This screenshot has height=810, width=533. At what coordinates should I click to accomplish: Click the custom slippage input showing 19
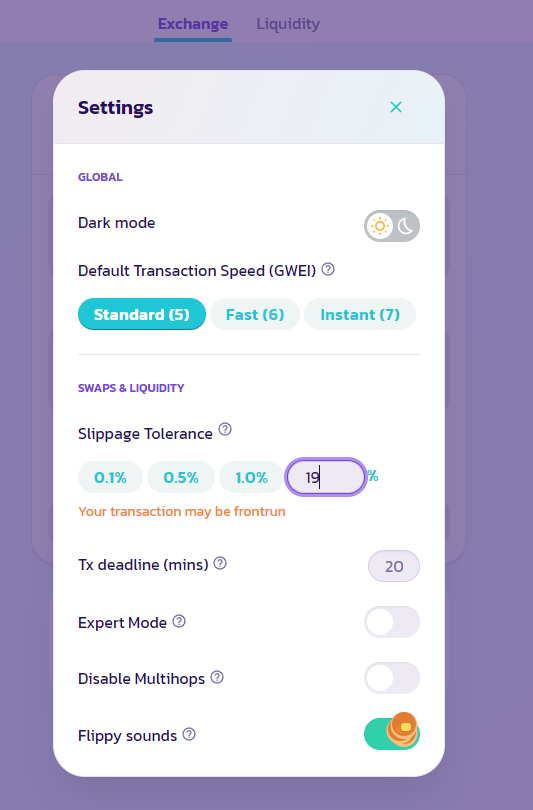tap(326, 477)
